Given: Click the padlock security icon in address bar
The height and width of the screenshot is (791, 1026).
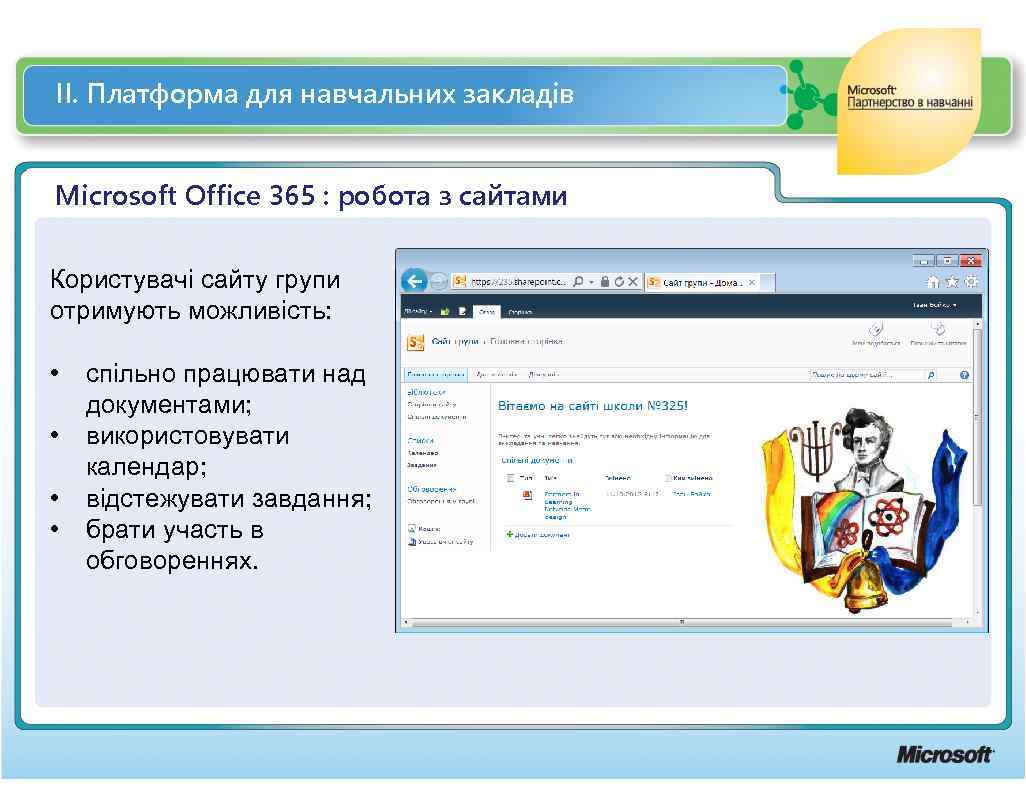Looking at the screenshot, I should 605,281.
